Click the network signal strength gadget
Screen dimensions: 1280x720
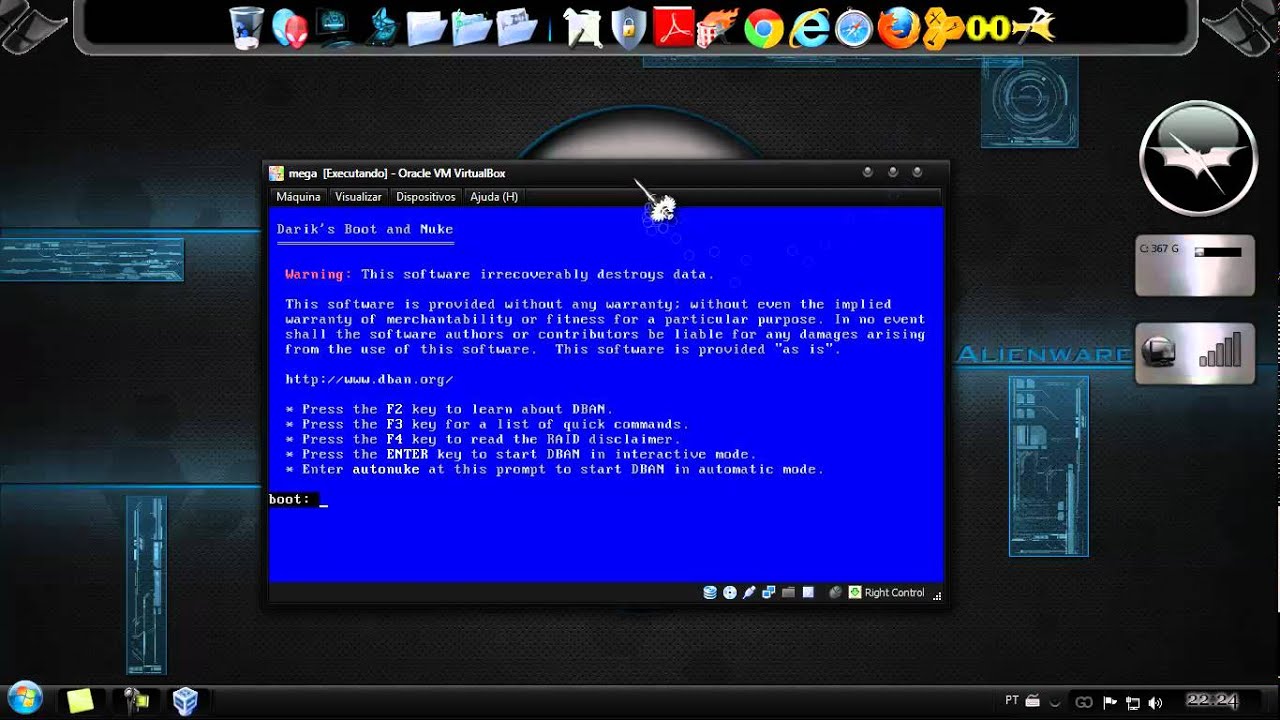click(x=1195, y=353)
